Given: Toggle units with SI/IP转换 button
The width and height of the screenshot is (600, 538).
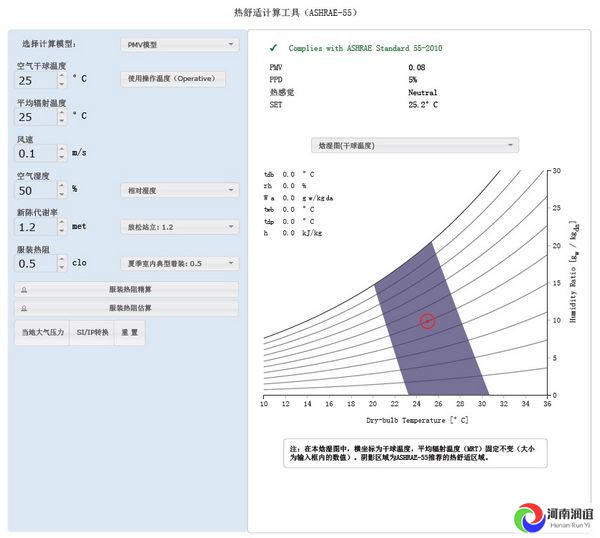Looking at the screenshot, I should click(93, 332).
